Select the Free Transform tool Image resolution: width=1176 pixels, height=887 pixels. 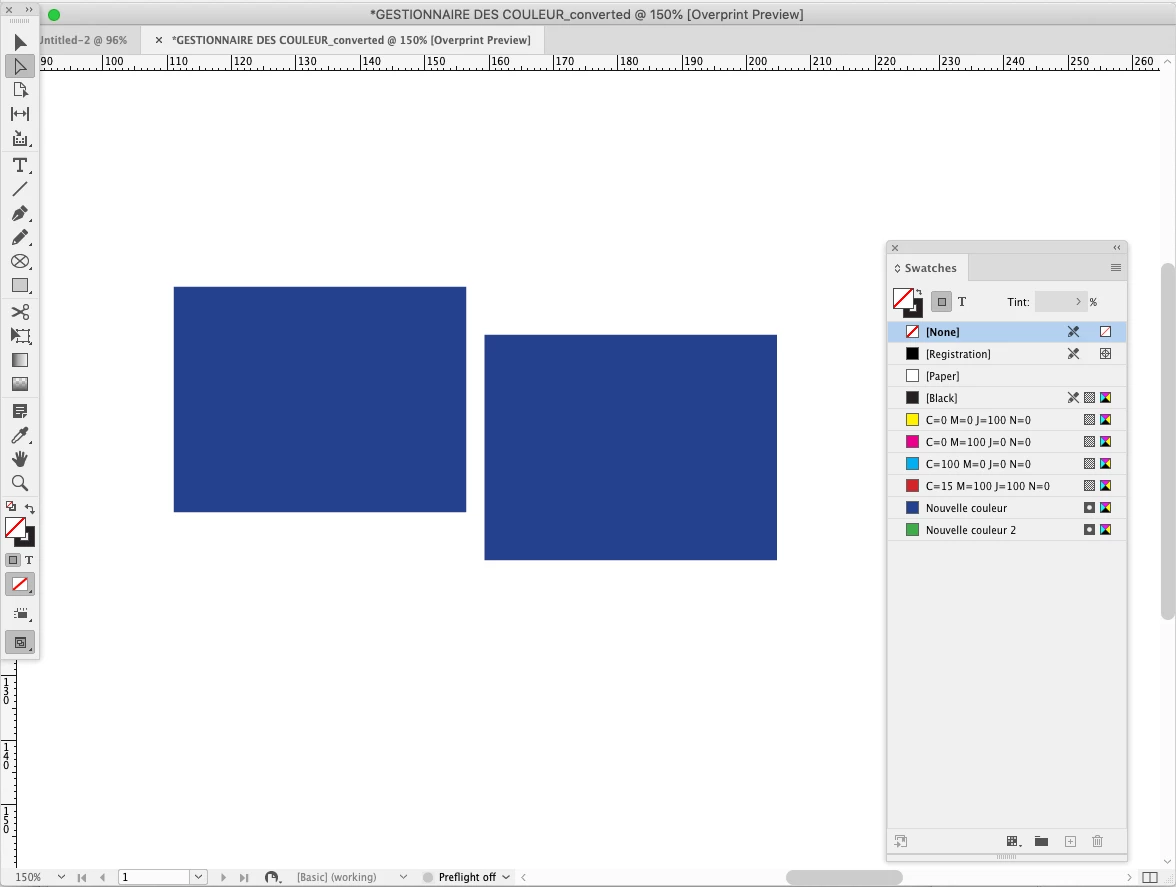(x=20, y=336)
